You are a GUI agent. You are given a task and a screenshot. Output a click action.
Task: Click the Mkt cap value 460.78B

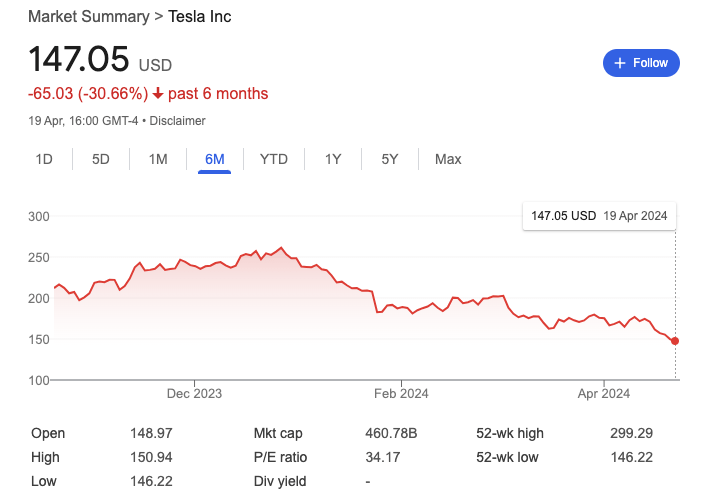[x=392, y=434]
